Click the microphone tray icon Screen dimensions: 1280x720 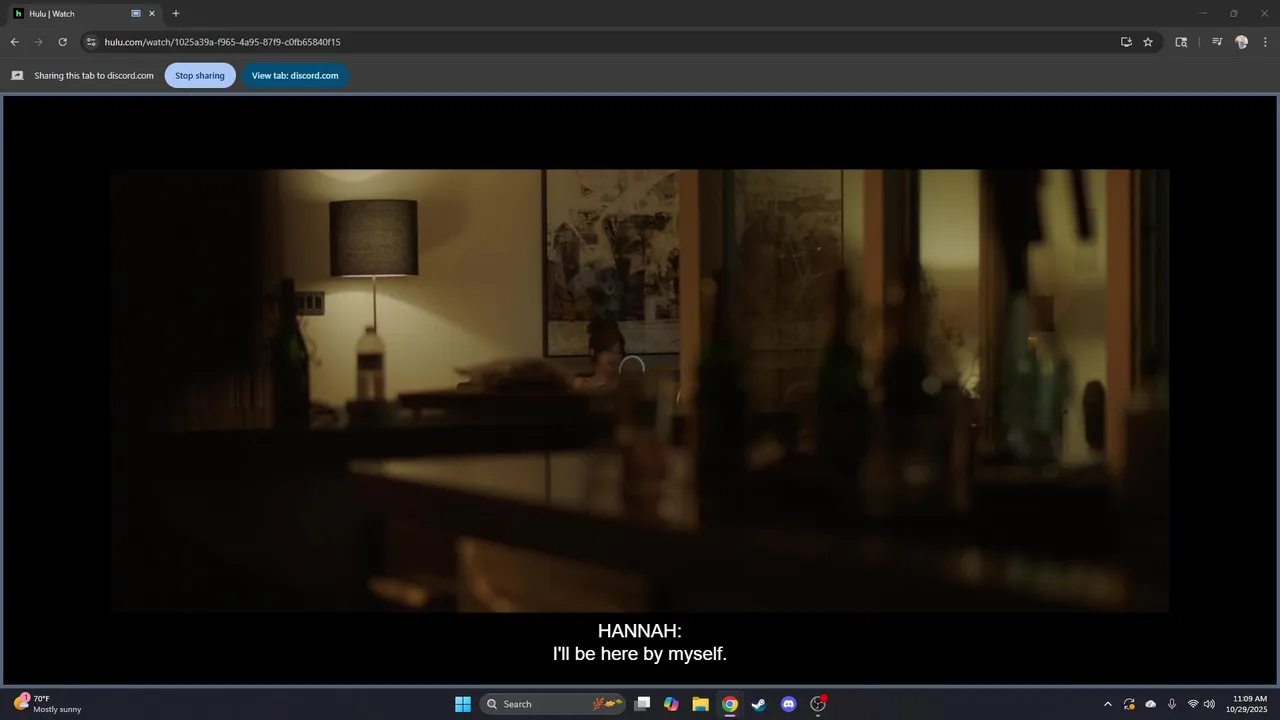[x=1171, y=704]
